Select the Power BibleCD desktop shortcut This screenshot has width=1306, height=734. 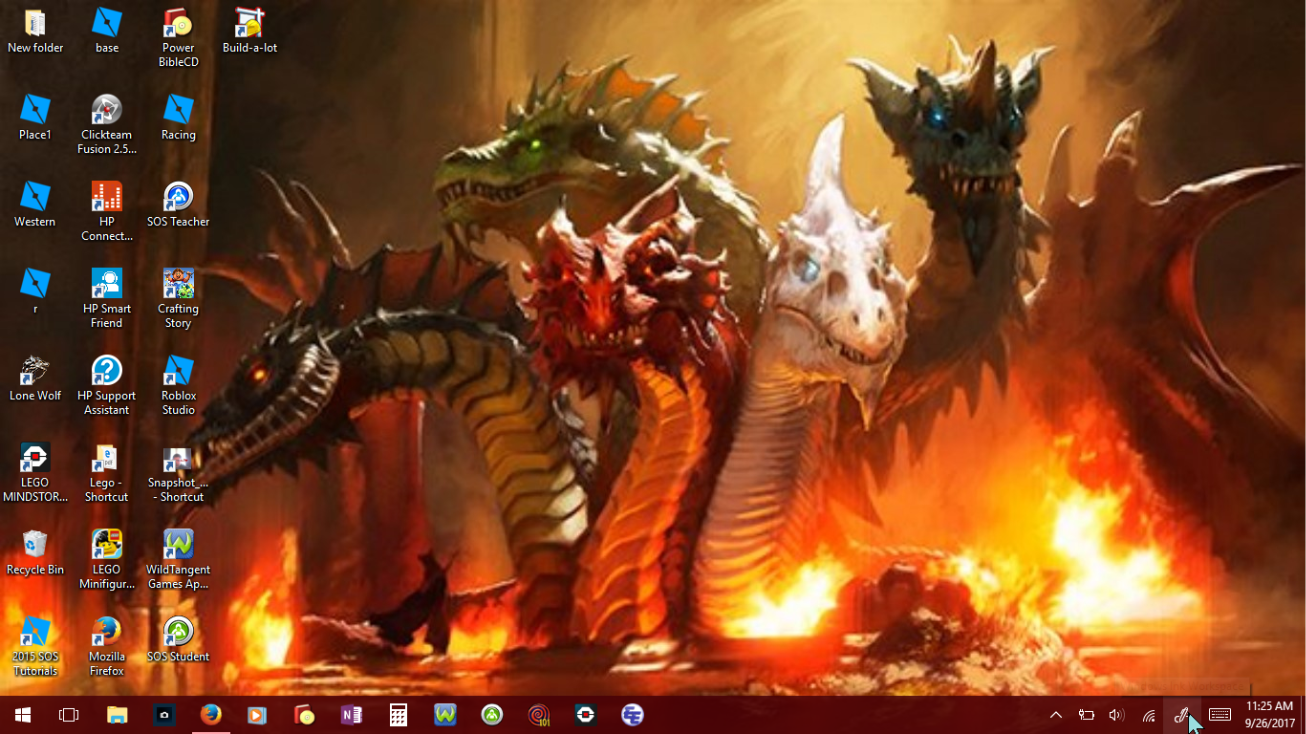[178, 38]
